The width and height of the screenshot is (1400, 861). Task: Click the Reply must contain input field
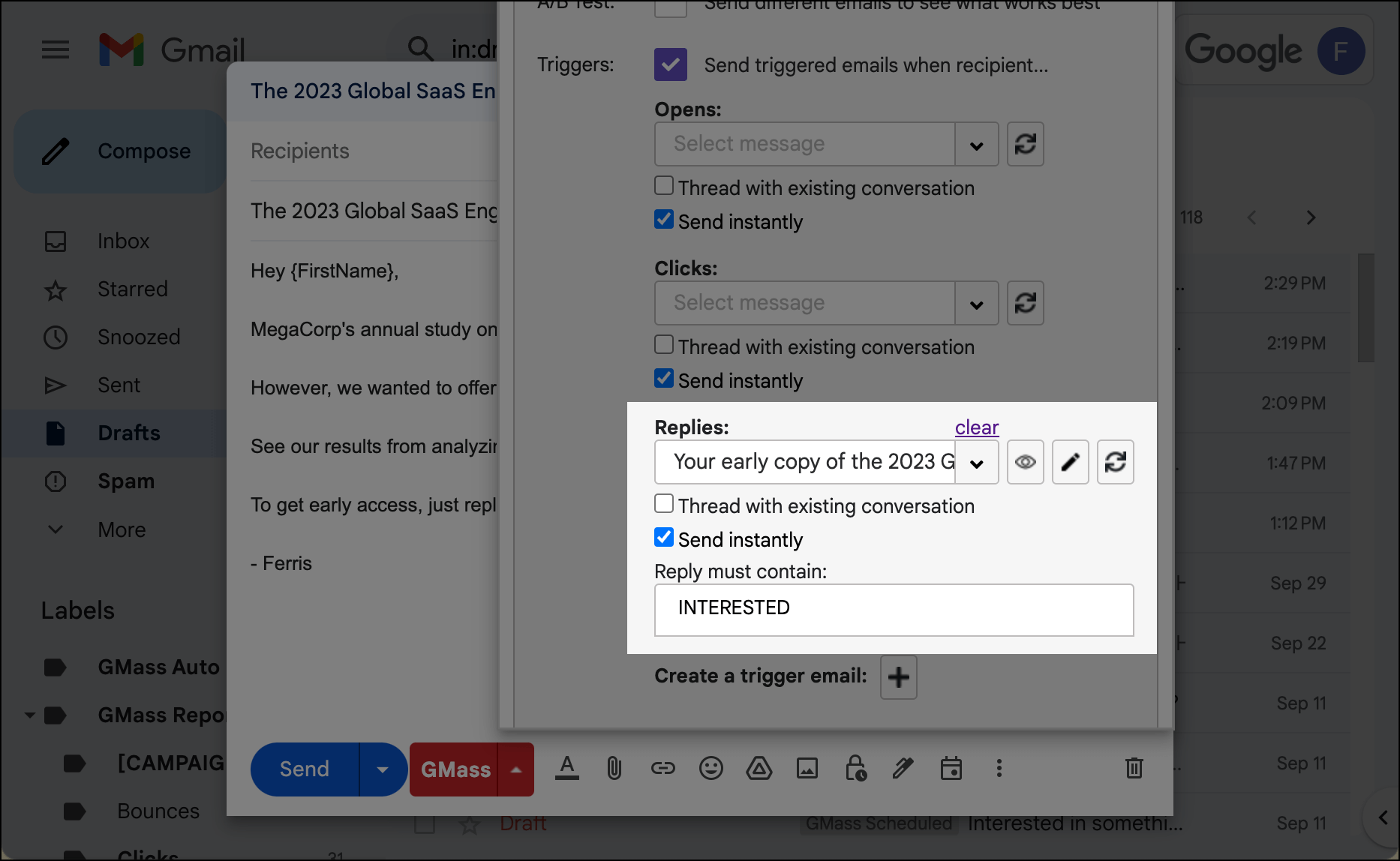(894, 610)
